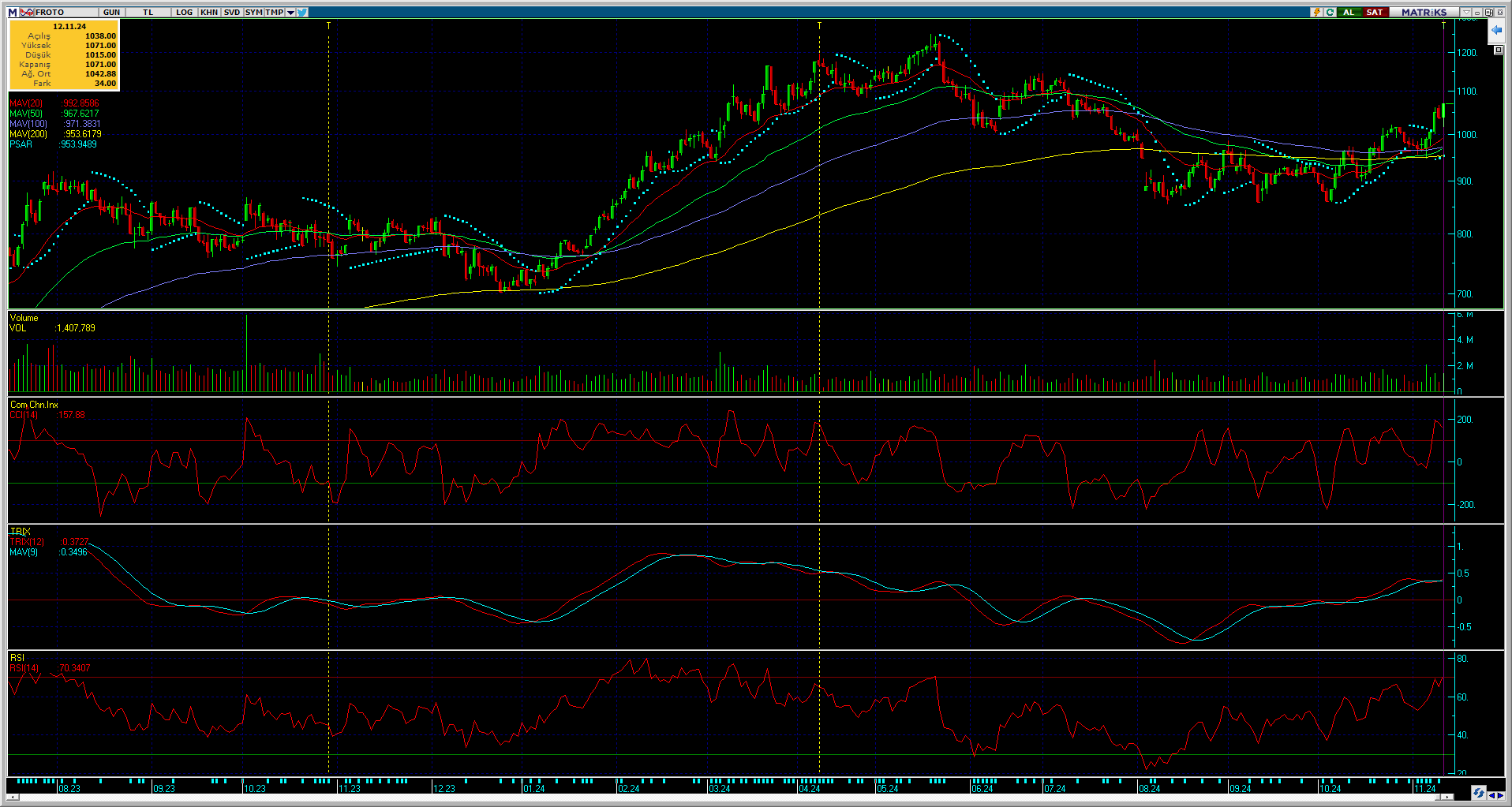Open the GUN period selector
Image resolution: width=1512 pixels, height=807 pixels.
[112, 13]
